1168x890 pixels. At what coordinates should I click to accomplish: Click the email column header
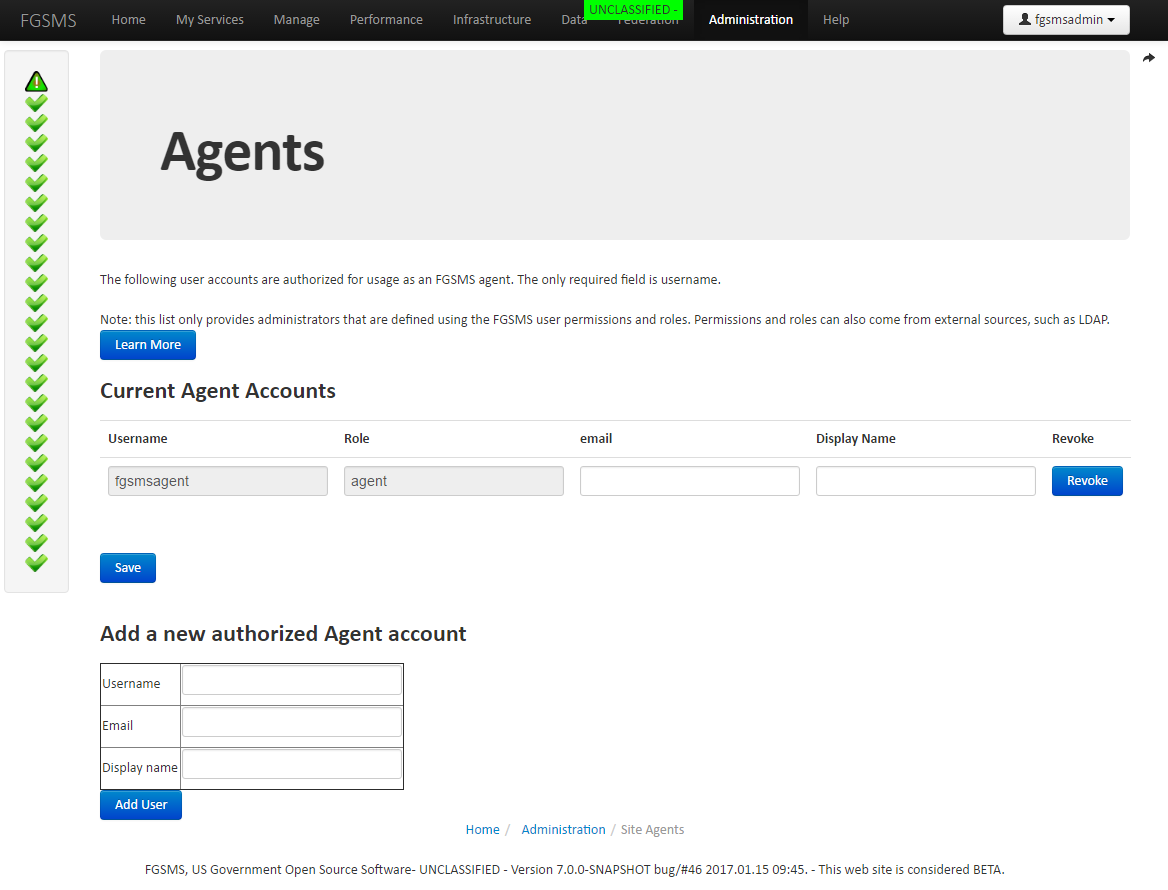[596, 439]
